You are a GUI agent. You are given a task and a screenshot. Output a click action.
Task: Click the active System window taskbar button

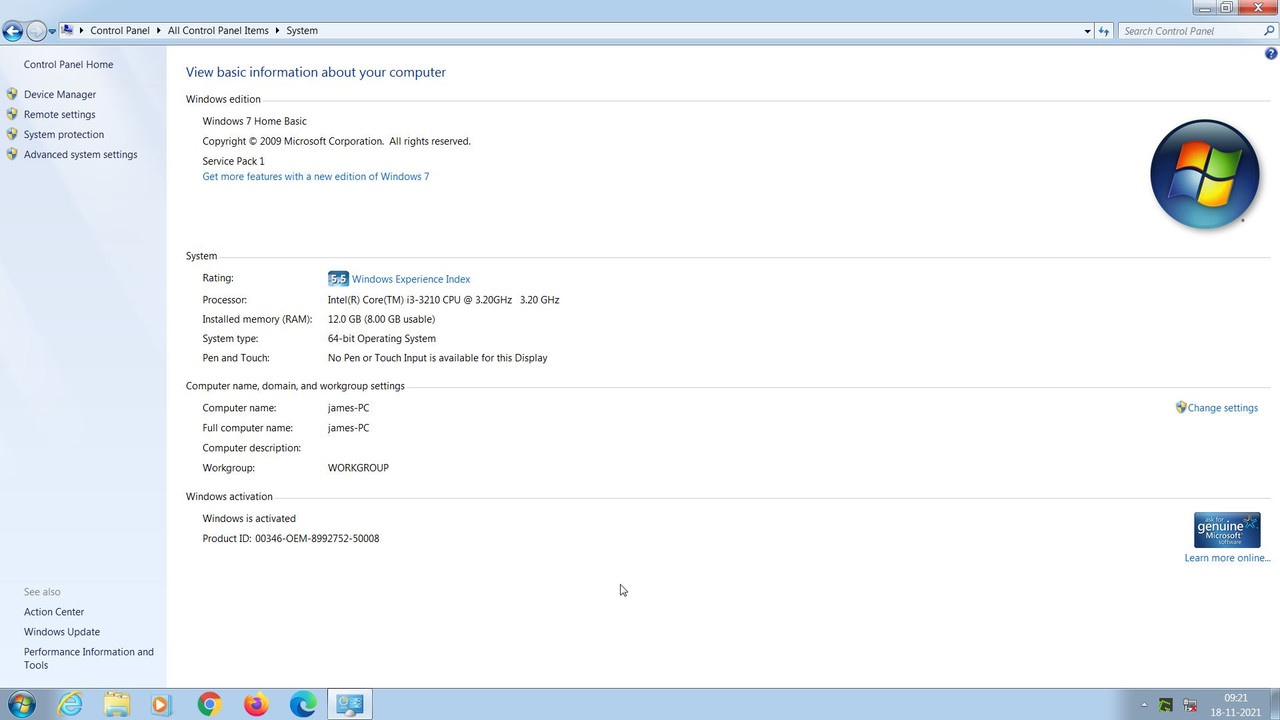[350, 704]
